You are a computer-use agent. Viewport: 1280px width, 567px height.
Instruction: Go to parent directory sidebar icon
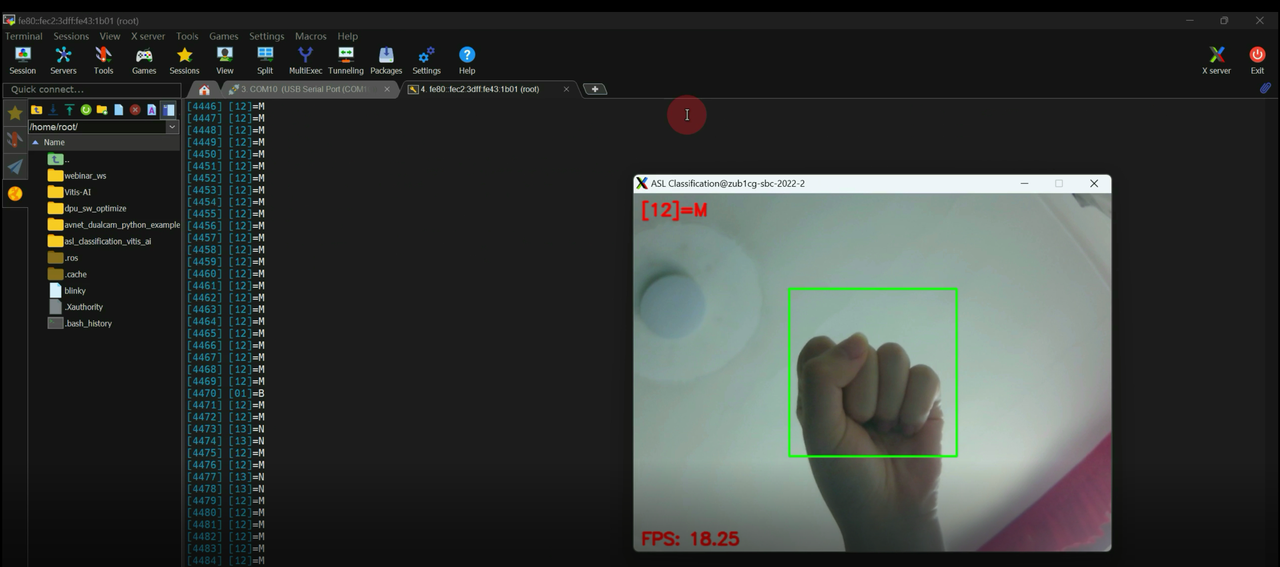coord(36,110)
